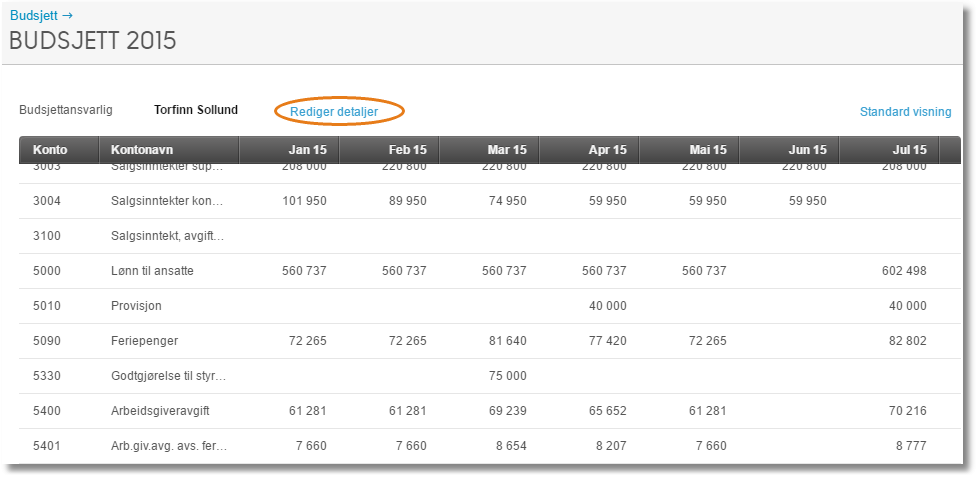Select the Jul 15 column header

pyautogui.click(x=889, y=150)
